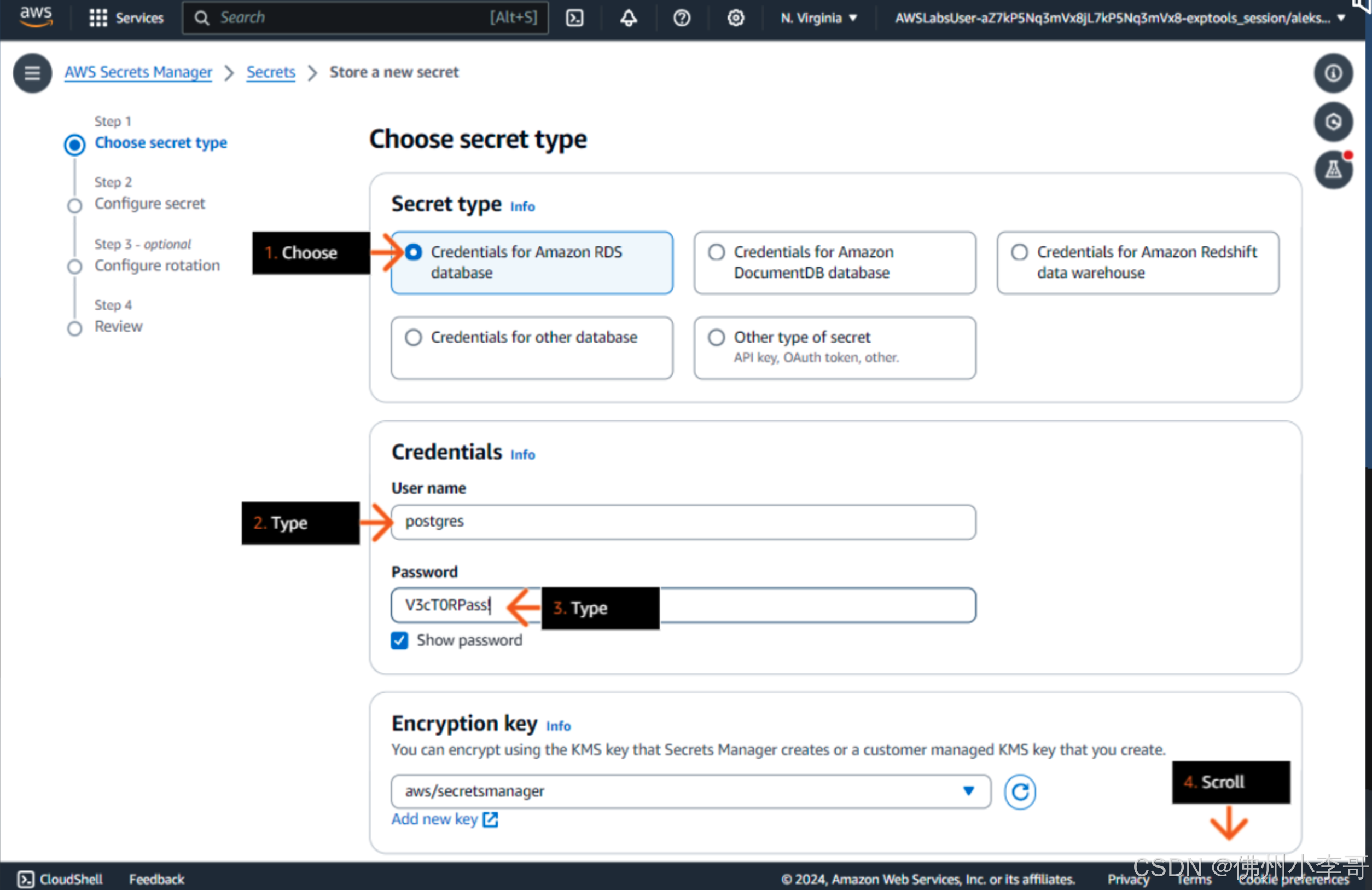Click the Feedback footer link
This screenshot has width=1372, height=890.
(156, 879)
